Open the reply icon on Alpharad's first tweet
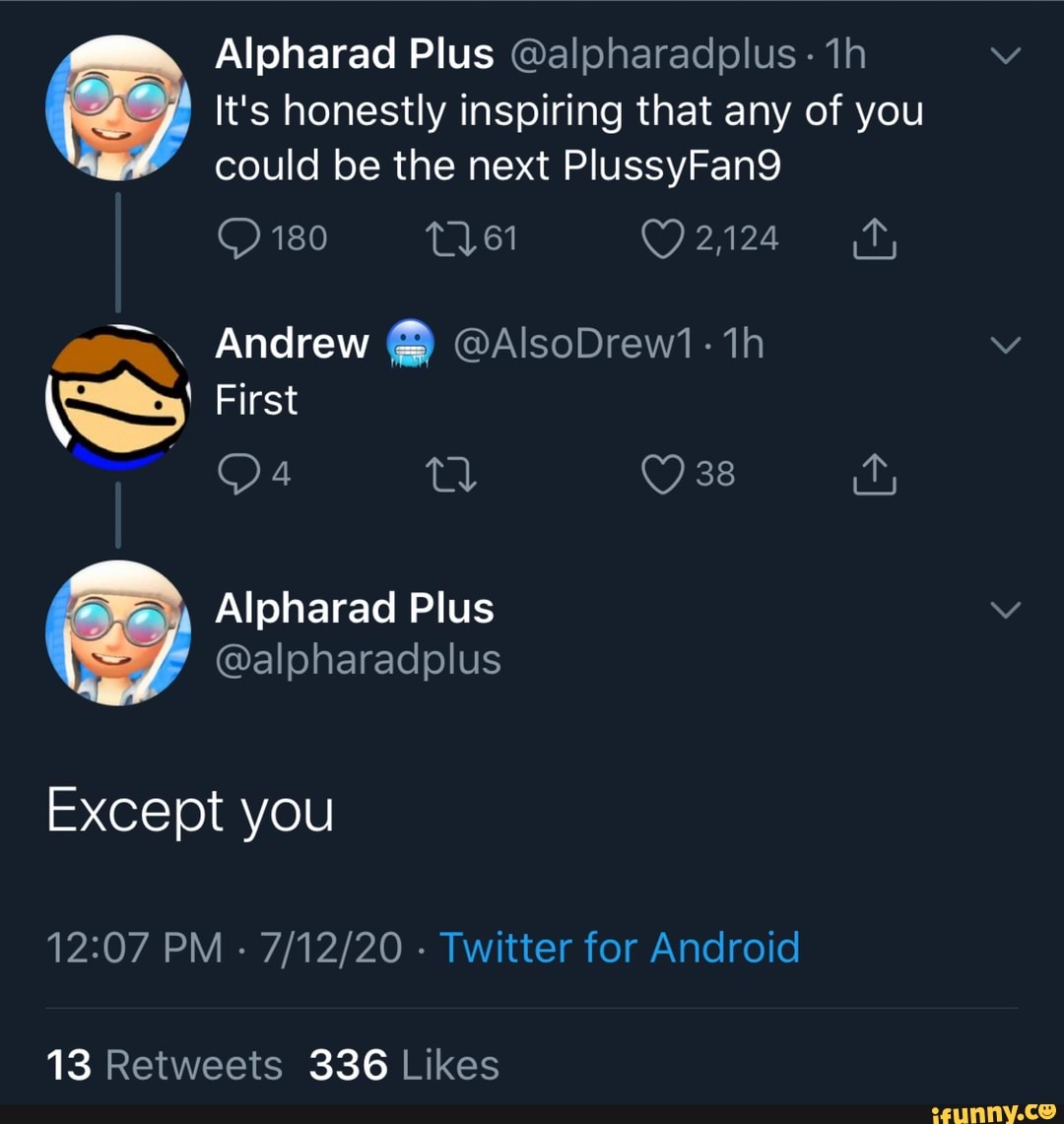1064x1124 pixels. [239, 236]
